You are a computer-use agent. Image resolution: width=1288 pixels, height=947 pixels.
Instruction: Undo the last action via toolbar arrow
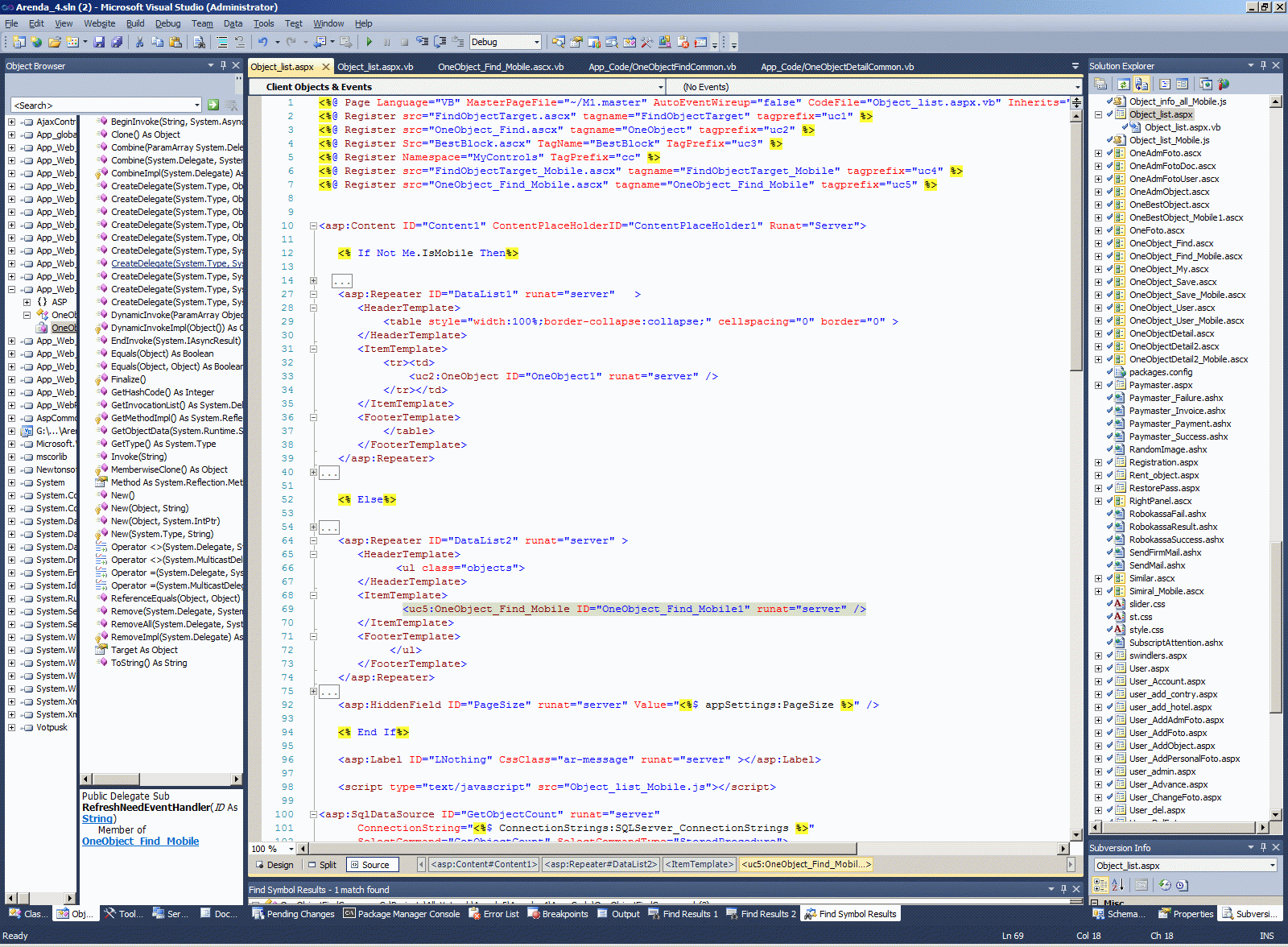262,42
